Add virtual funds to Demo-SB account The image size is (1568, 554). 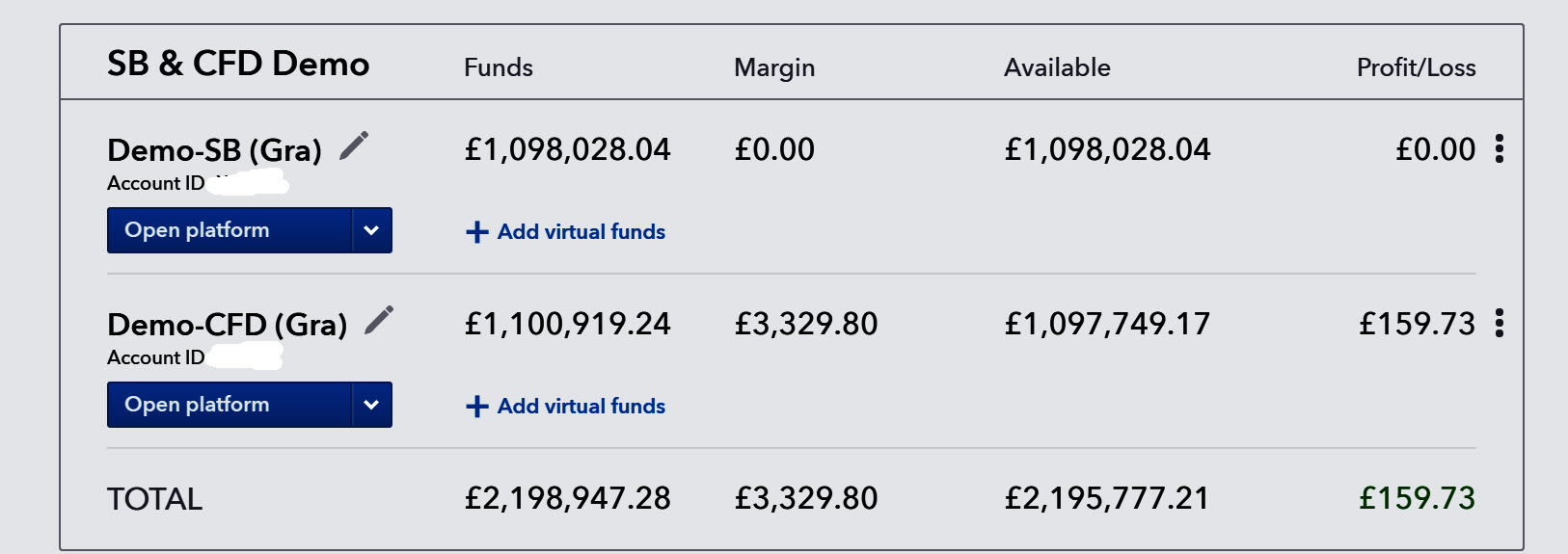(x=566, y=232)
